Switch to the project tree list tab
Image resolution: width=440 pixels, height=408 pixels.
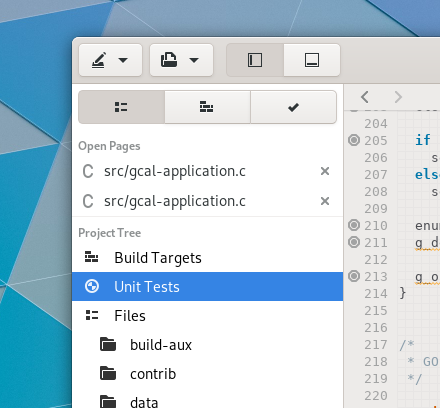tap(121, 107)
